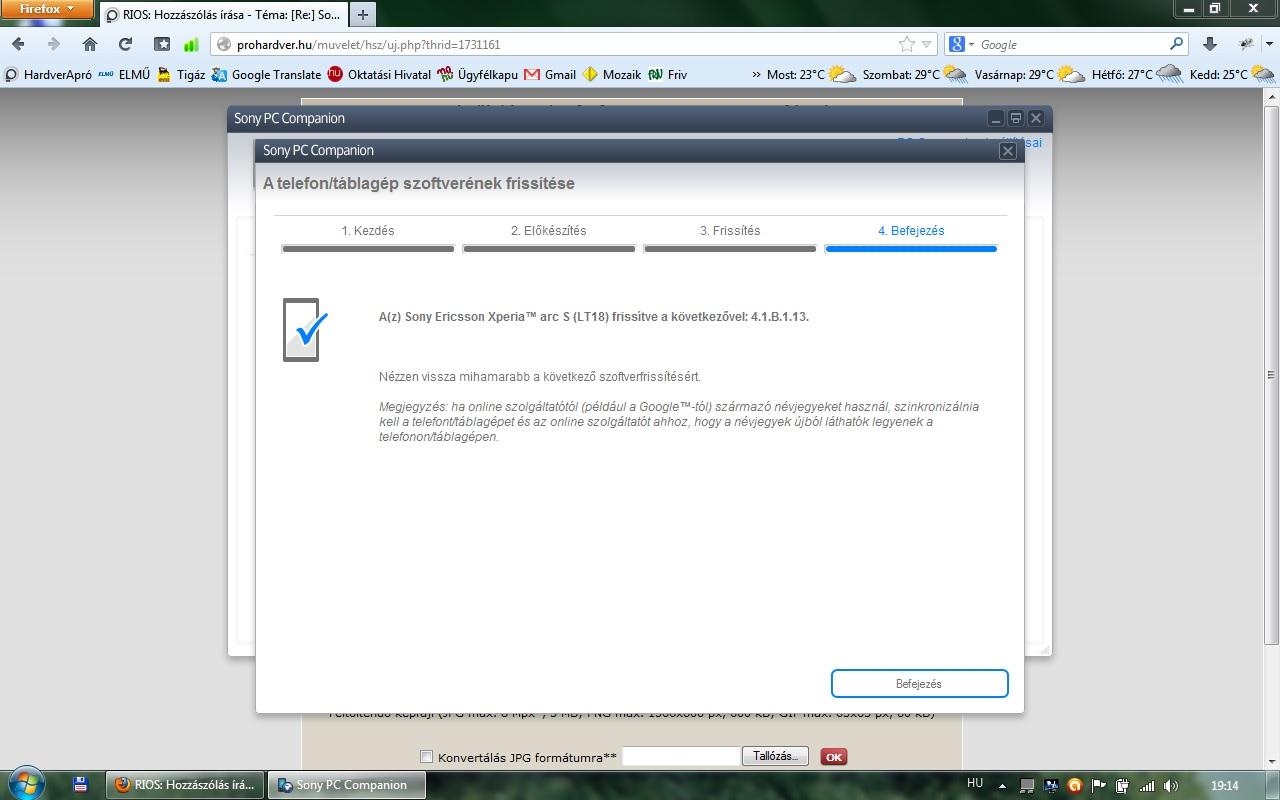The height and width of the screenshot is (800, 1280).
Task: Go back to previous page in Firefox
Action: coord(19,44)
